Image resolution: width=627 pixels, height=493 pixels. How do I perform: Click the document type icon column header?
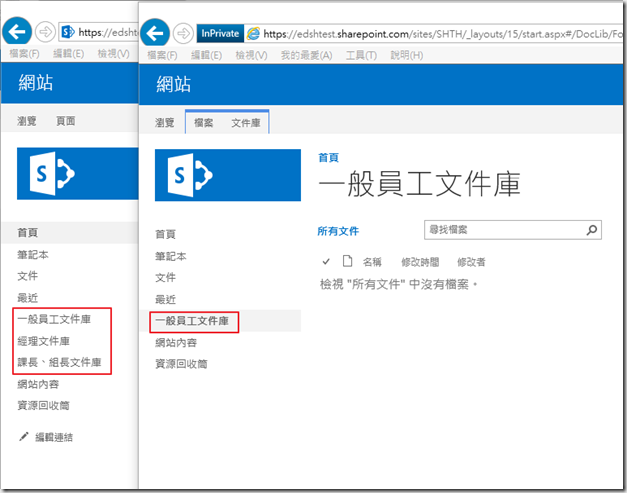tap(347, 261)
